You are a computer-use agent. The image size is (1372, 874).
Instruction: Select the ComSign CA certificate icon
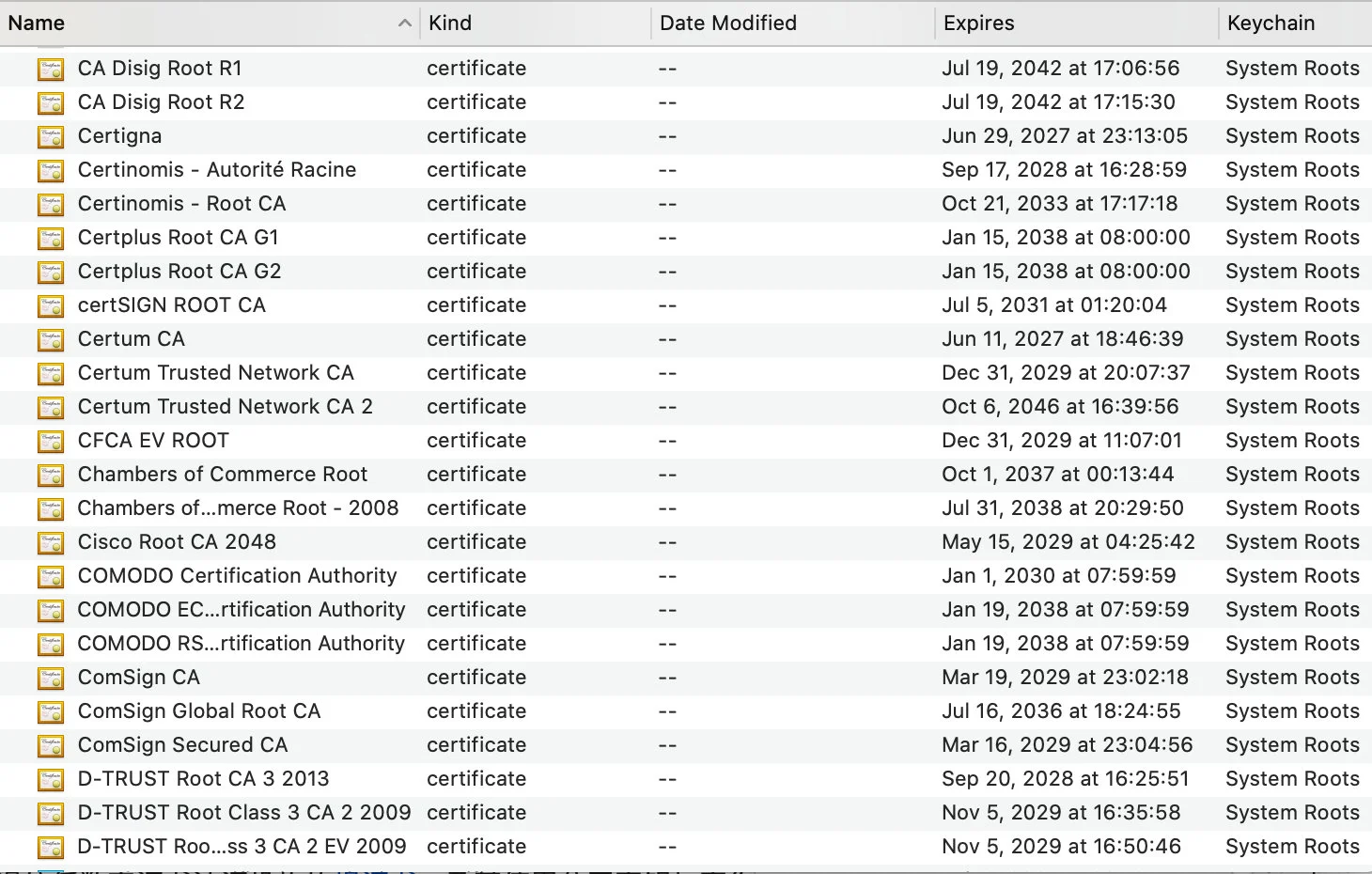coord(51,678)
